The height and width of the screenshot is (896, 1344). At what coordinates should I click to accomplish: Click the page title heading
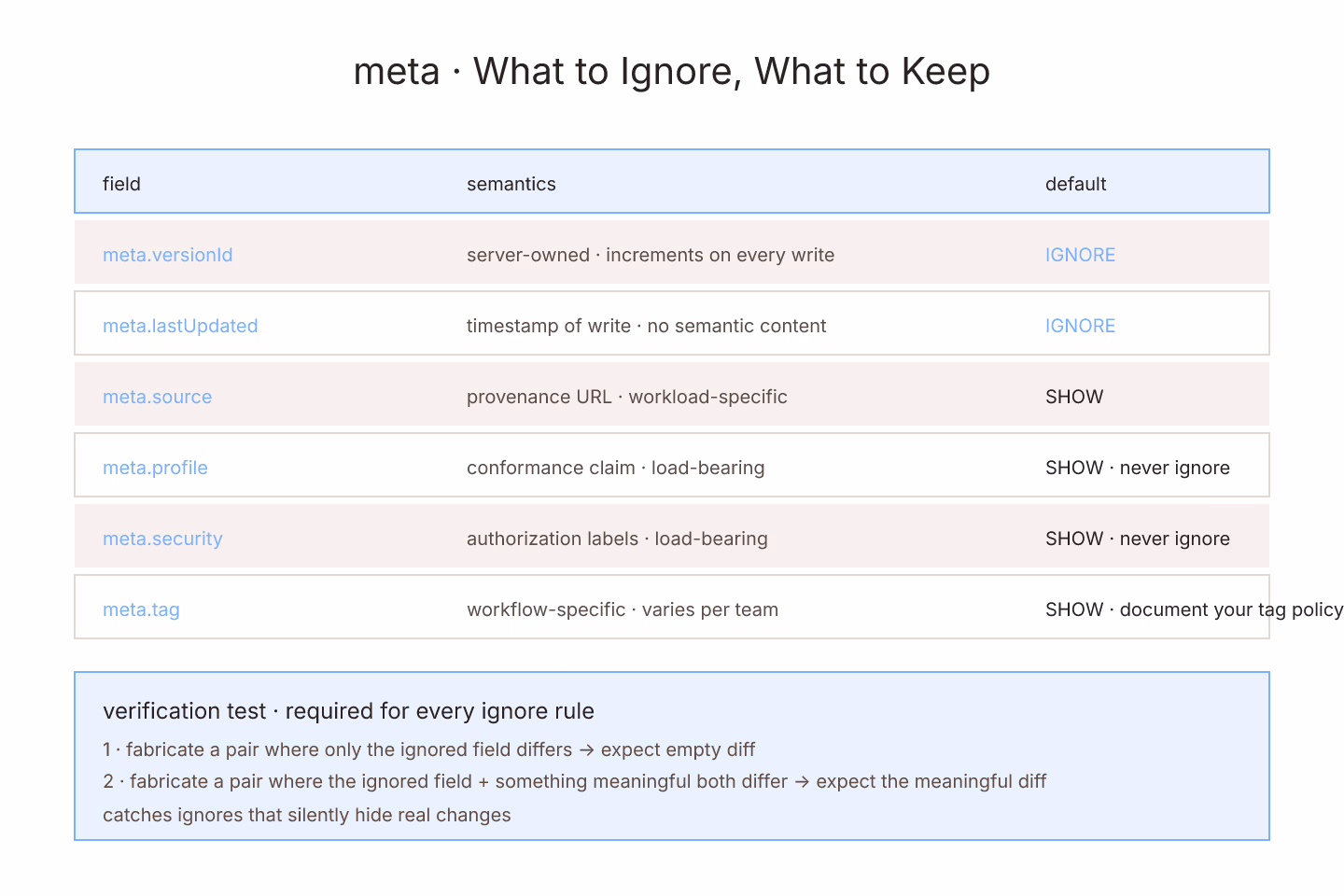pyautogui.click(x=672, y=71)
